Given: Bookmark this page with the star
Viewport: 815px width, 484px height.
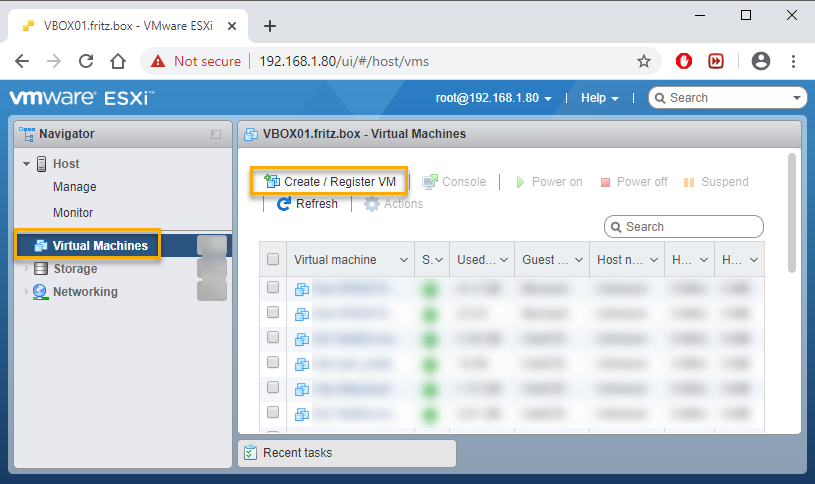Looking at the screenshot, I should pos(643,61).
